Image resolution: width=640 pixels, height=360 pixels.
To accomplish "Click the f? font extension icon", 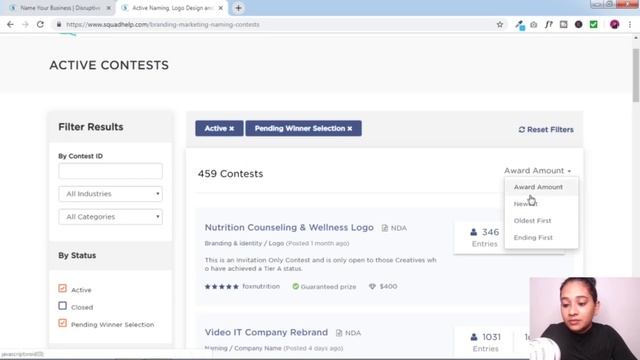I will pos(549,24).
